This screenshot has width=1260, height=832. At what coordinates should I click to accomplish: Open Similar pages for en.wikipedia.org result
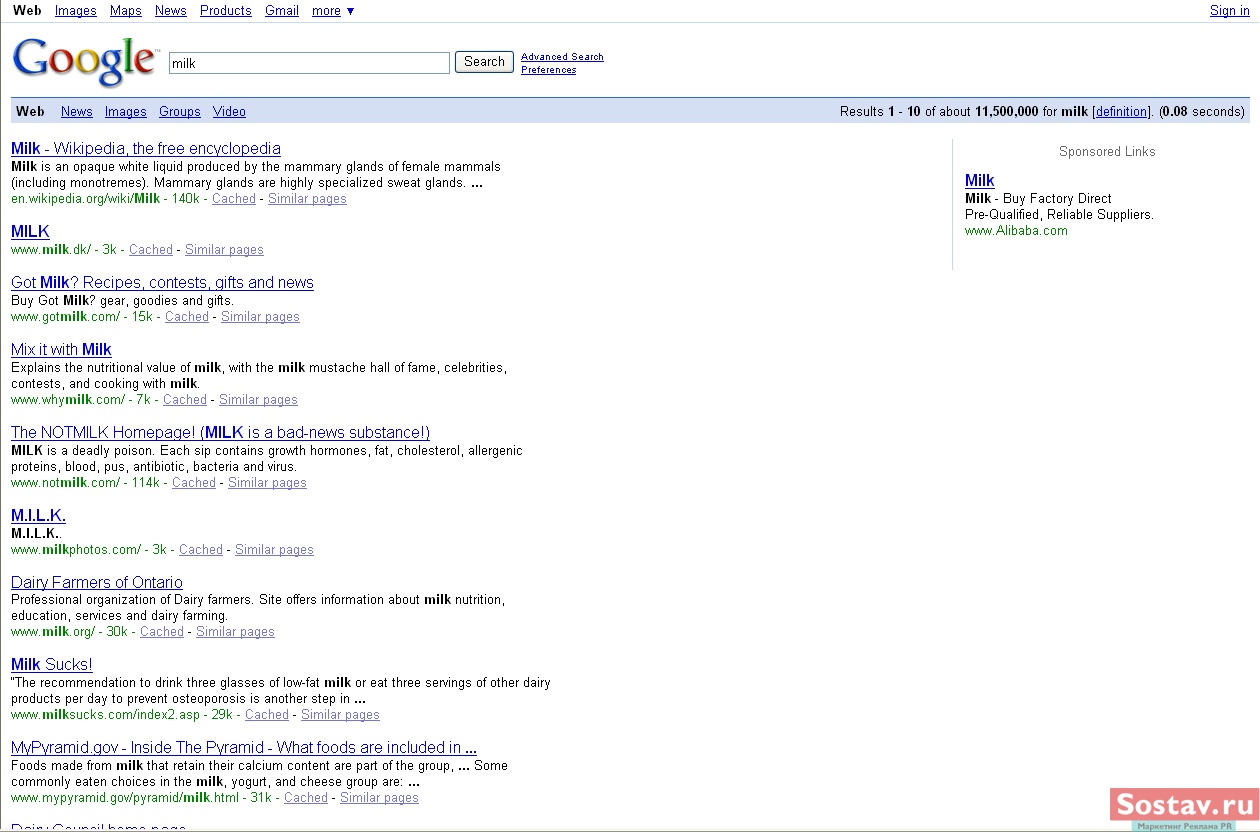pos(307,199)
